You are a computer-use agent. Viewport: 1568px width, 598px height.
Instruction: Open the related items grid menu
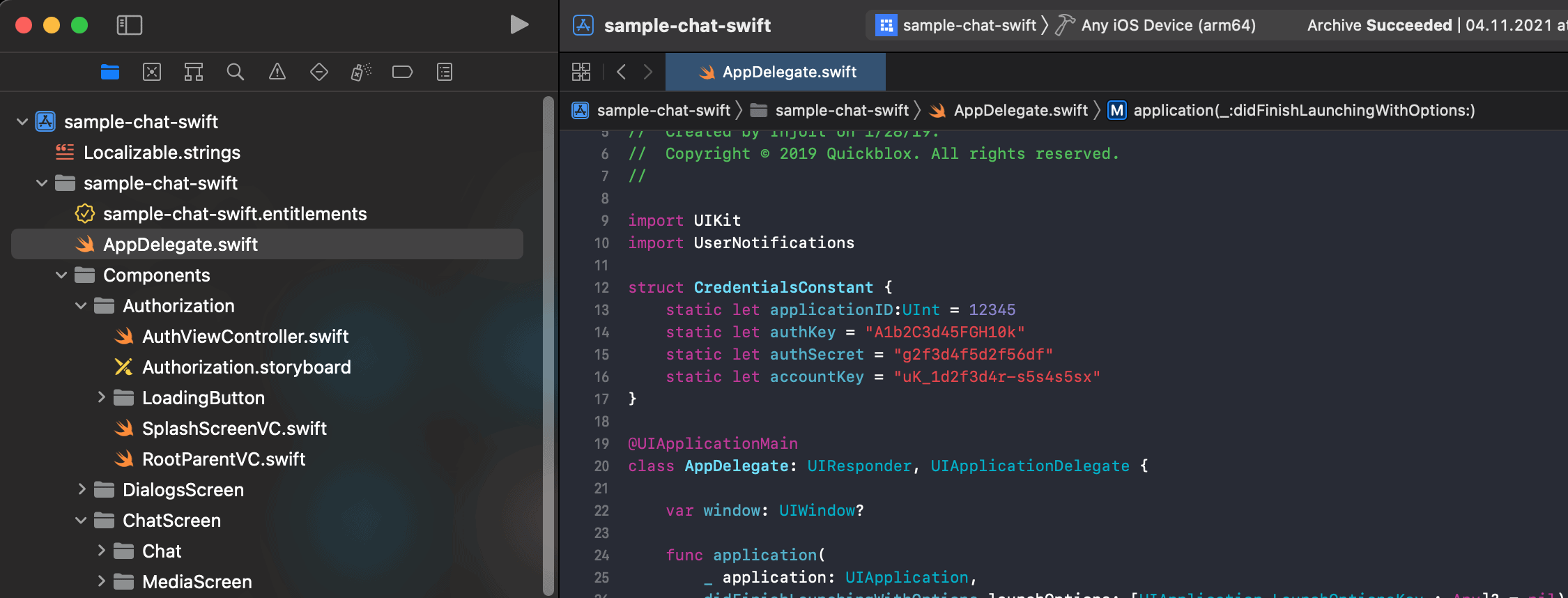(x=581, y=72)
